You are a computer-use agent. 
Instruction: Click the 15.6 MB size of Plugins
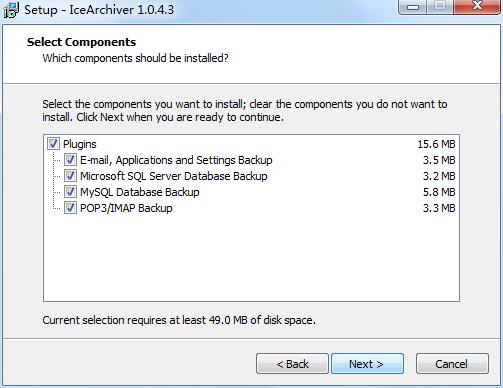436,144
